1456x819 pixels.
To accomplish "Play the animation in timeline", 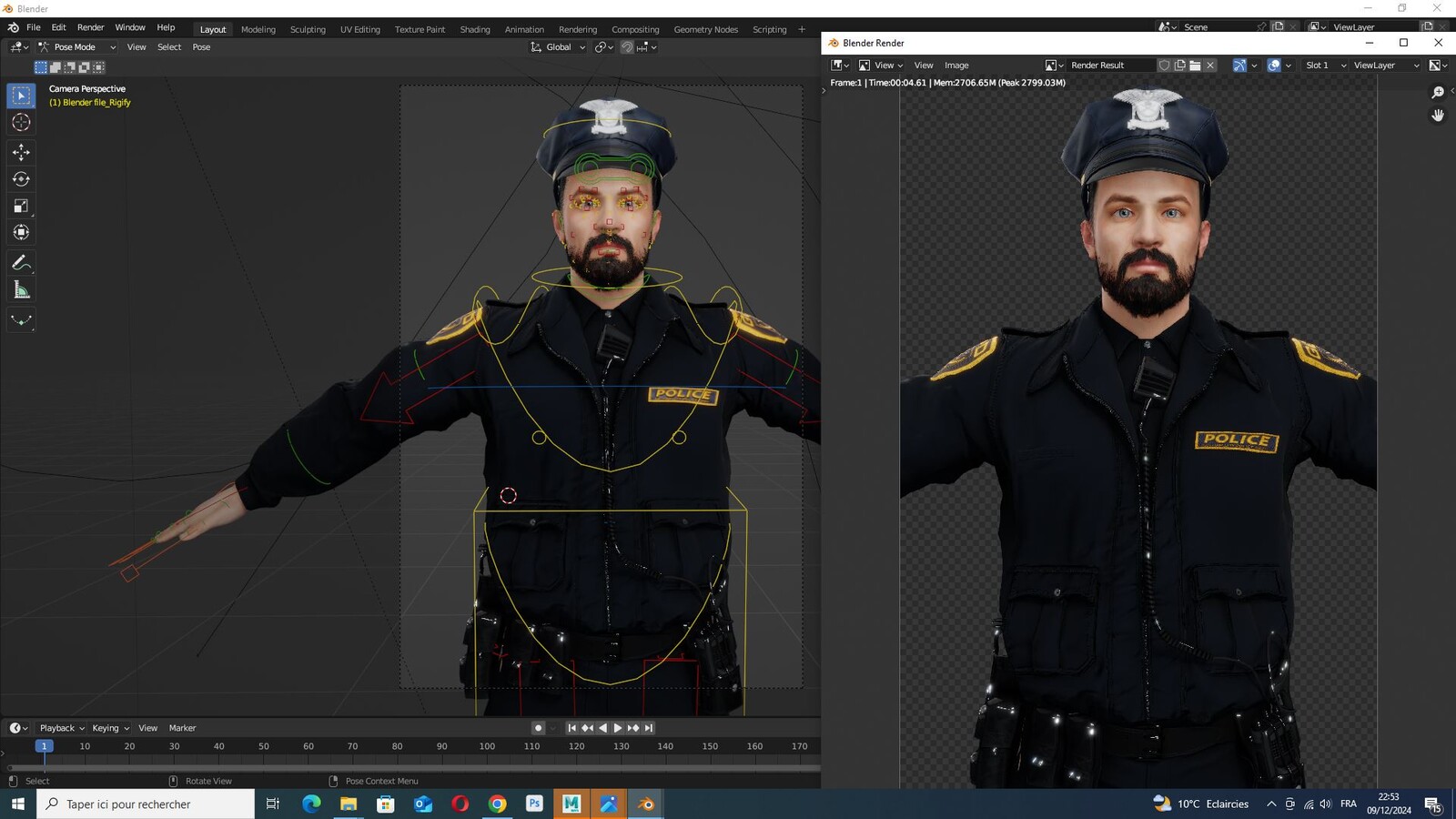I will coord(618,728).
